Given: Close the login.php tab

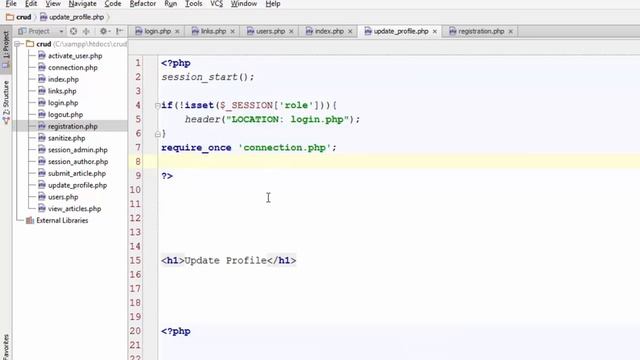Looking at the screenshot, I should pos(177,31).
